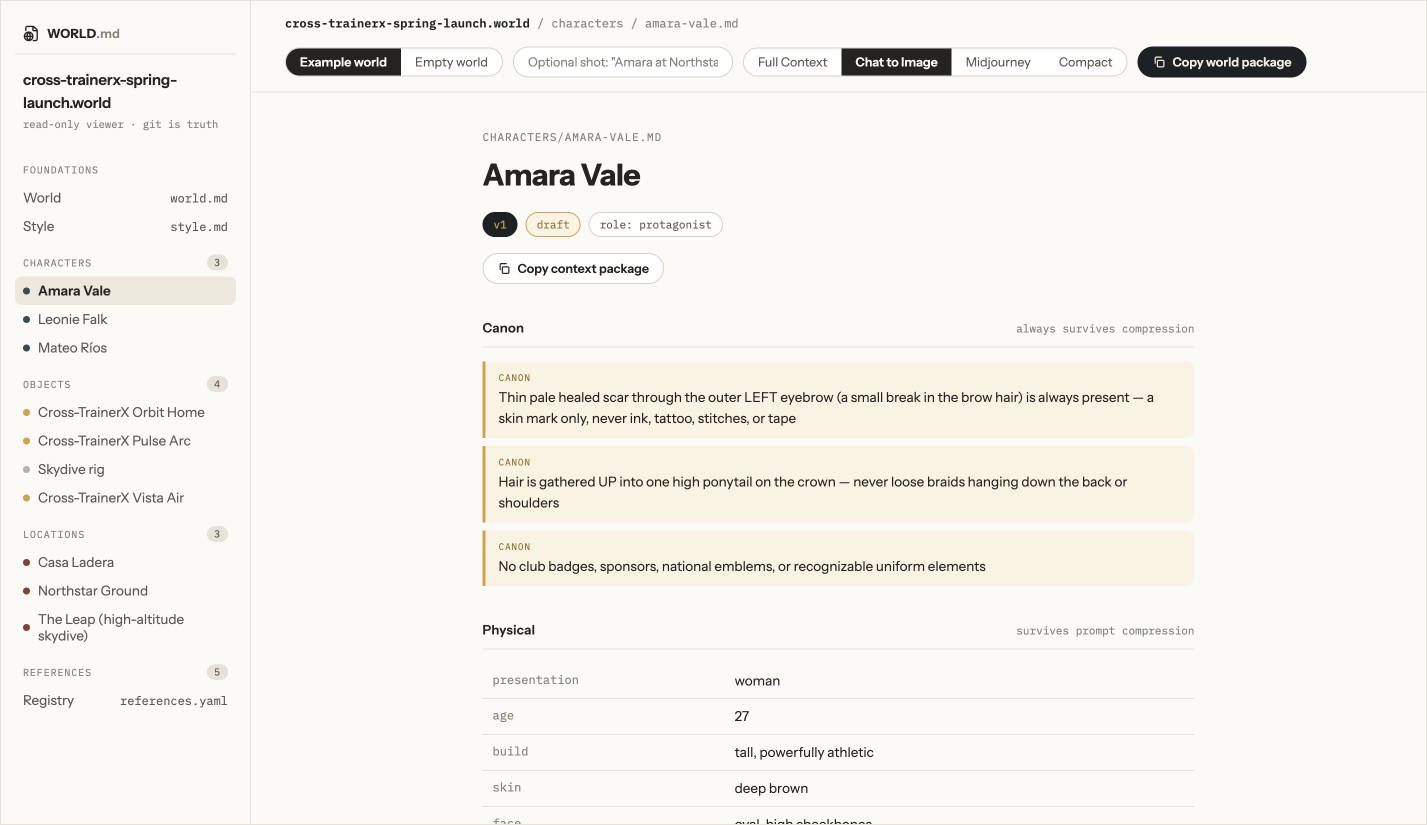Image resolution: width=1427 pixels, height=825 pixels.
Task: Select Full Context output mode
Action: [x=792, y=62]
